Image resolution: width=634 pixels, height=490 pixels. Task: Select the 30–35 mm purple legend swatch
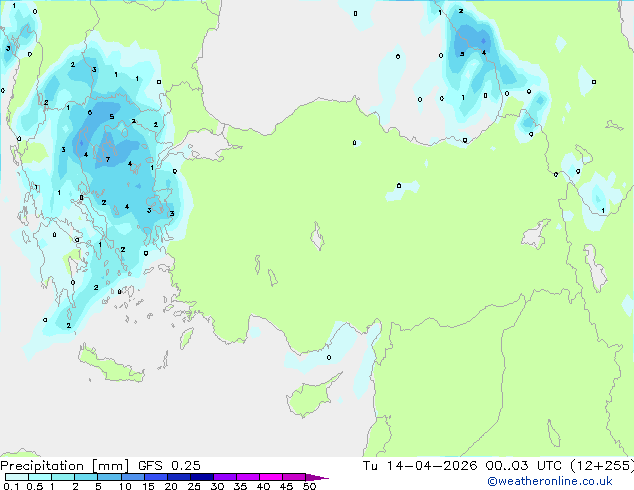(224, 477)
